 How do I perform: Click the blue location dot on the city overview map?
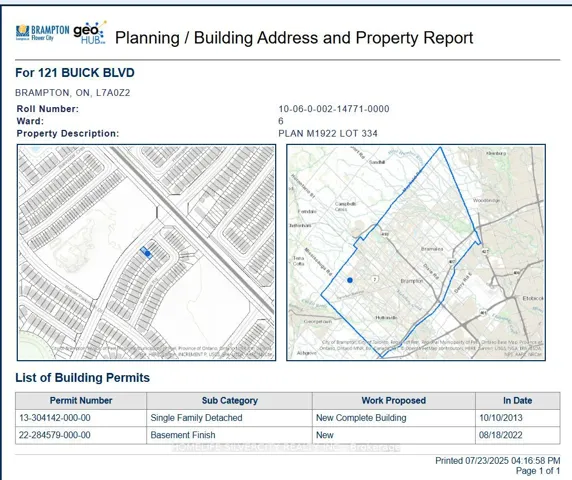(x=350, y=280)
